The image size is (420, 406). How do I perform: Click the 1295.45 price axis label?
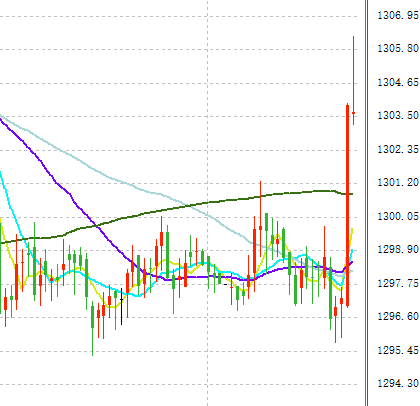coord(398,351)
